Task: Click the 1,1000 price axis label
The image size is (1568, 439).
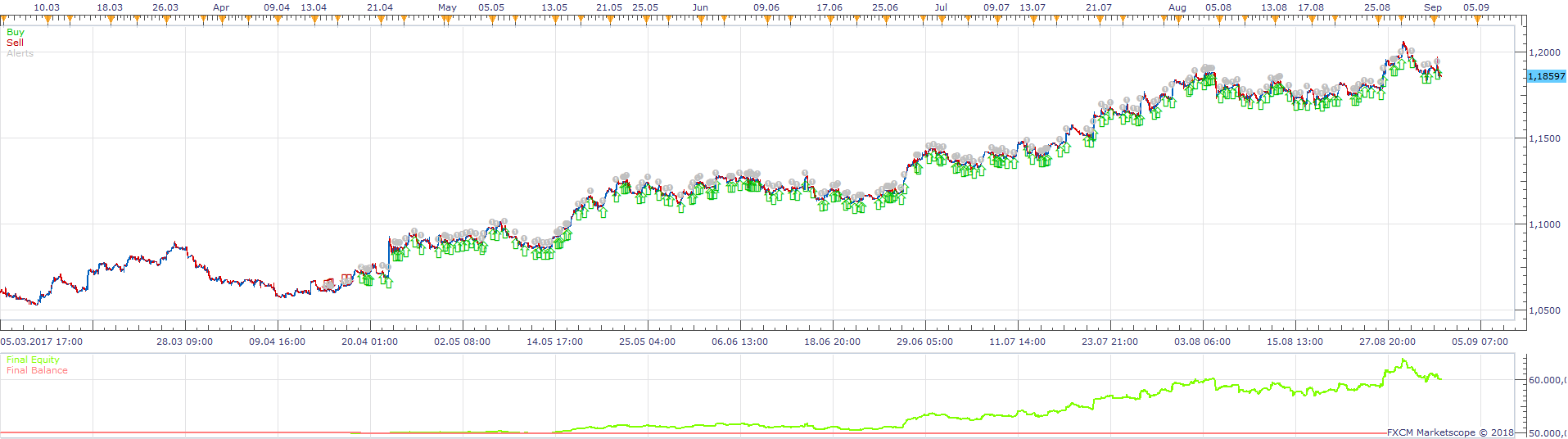Action: (x=1544, y=224)
